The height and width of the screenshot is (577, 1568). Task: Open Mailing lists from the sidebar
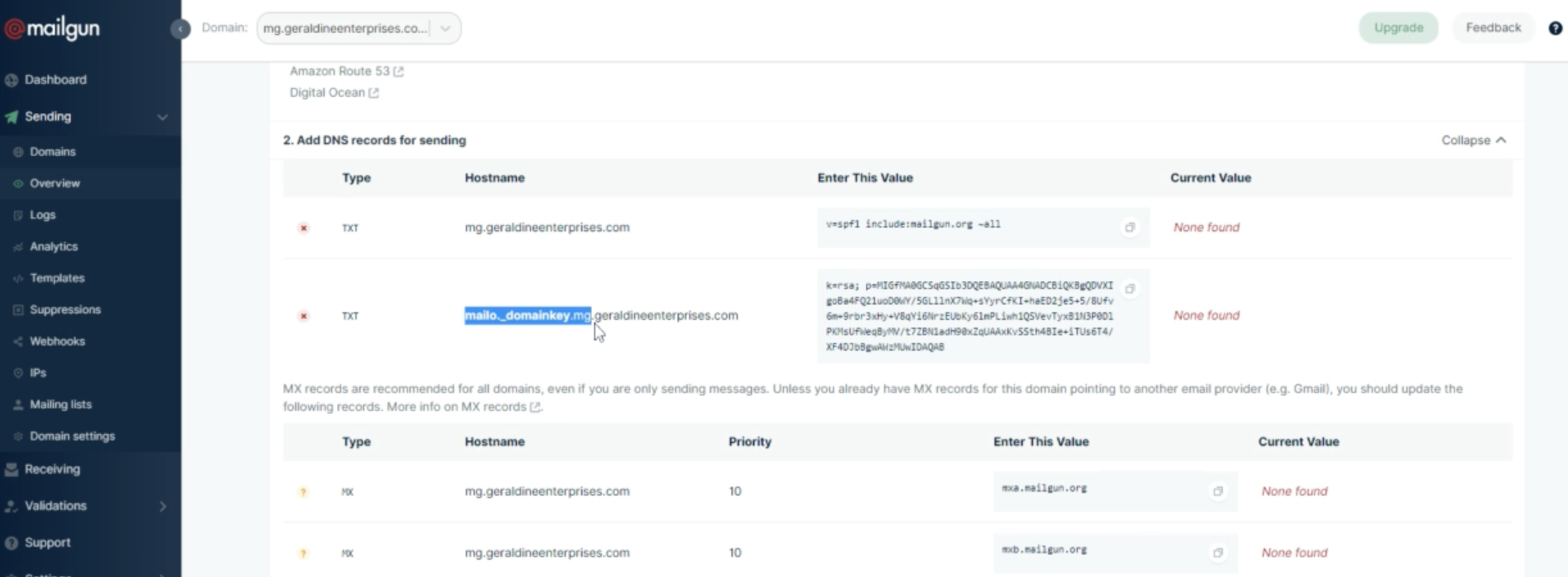click(17, 404)
